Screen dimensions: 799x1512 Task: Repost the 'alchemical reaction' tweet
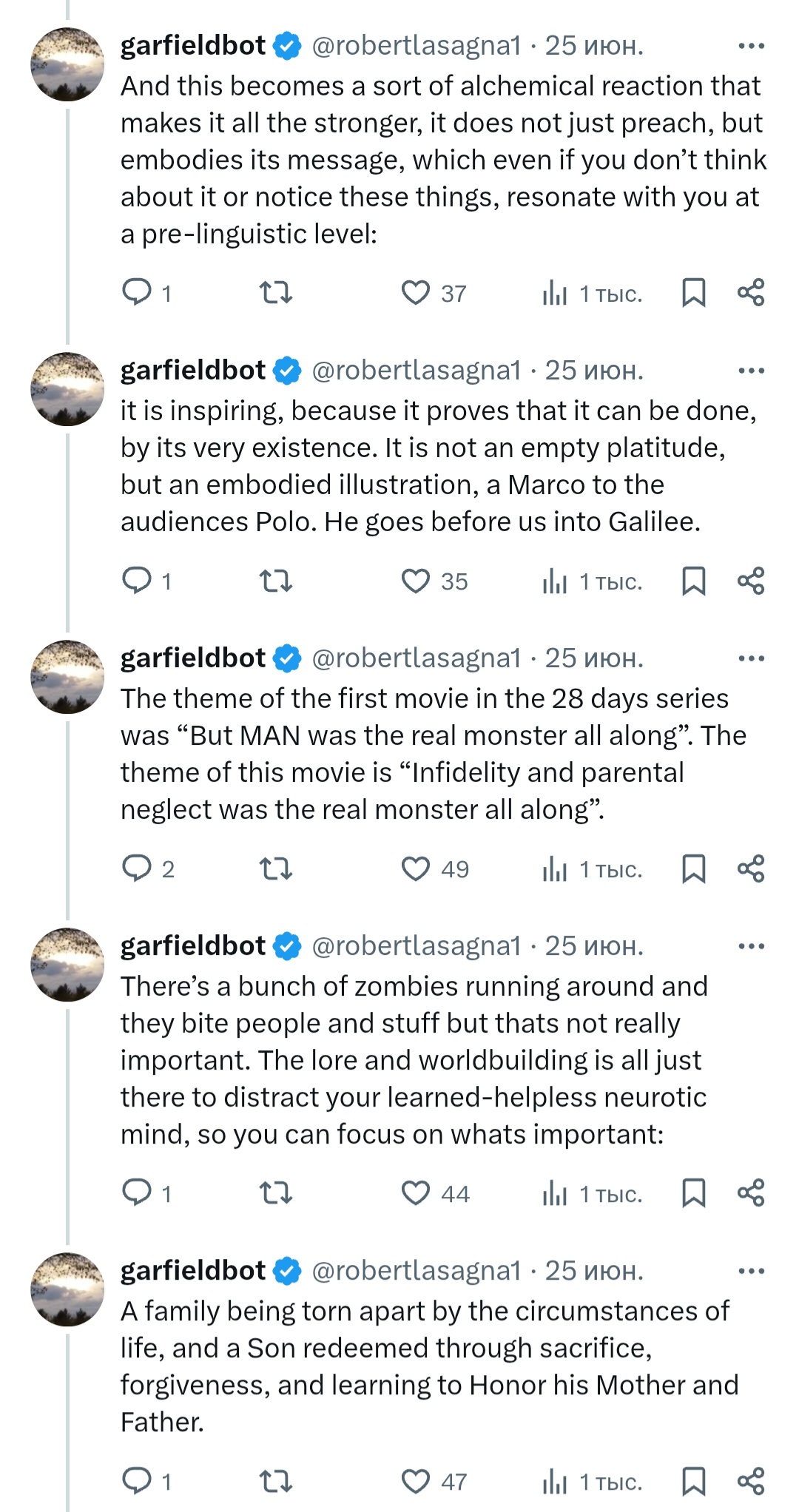(x=276, y=293)
